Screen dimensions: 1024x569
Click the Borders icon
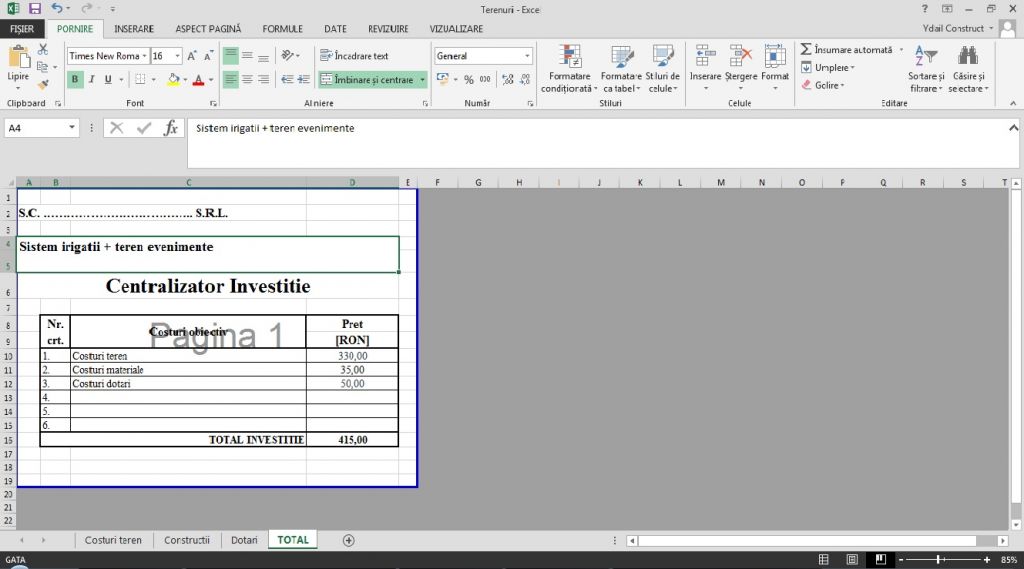[140, 80]
